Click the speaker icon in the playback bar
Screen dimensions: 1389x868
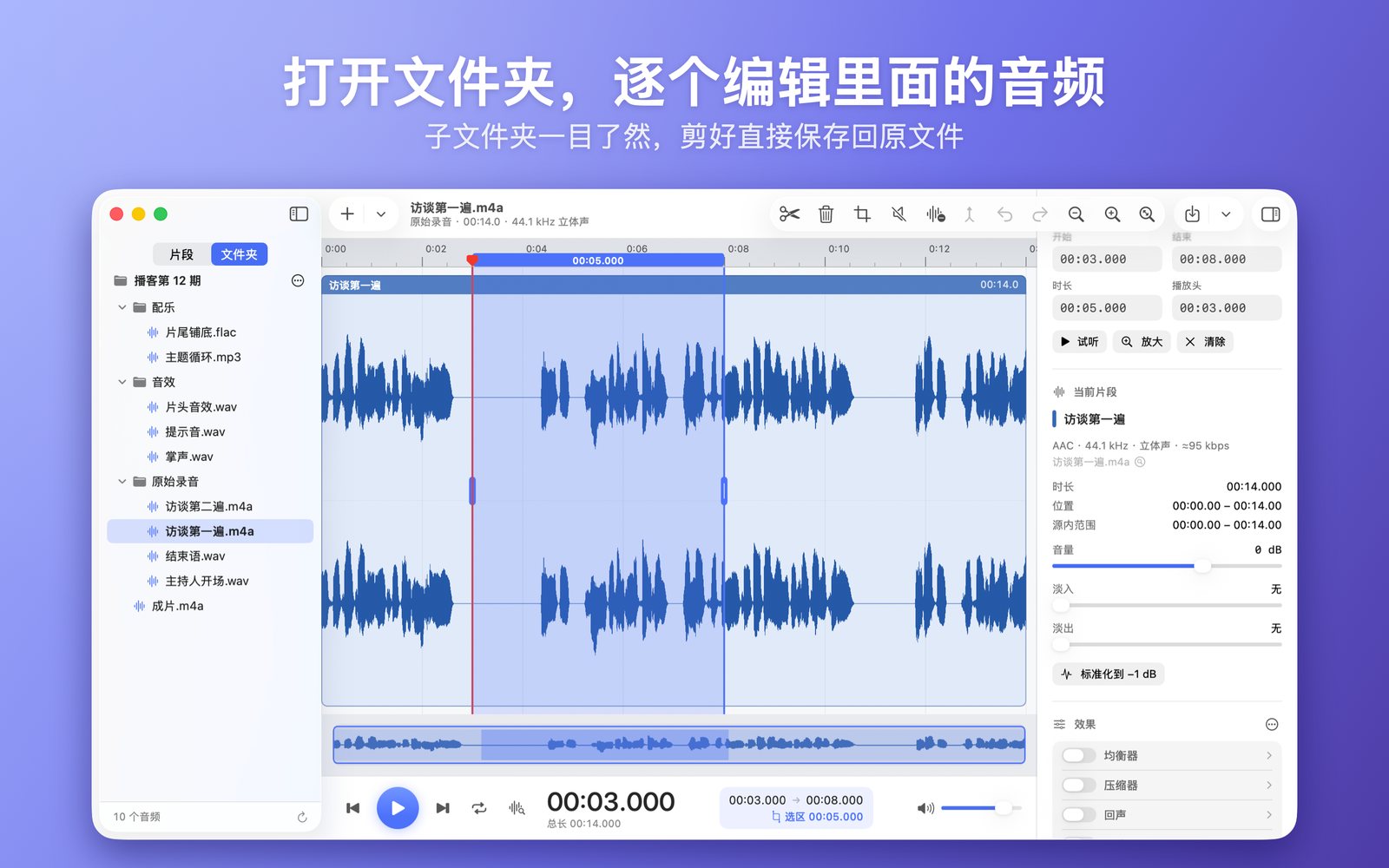click(x=925, y=808)
